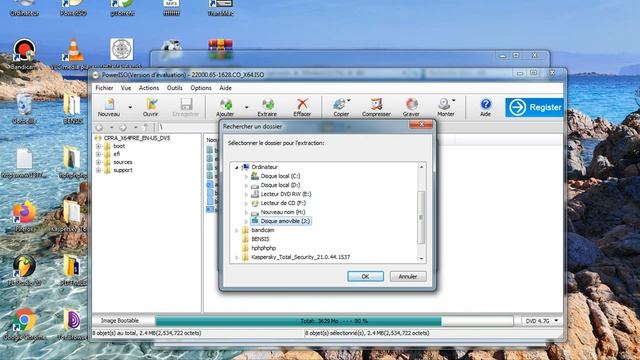The image size is (640, 360).
Task: Click the dialog scrollbar up arrow
Action: point(421,167)
